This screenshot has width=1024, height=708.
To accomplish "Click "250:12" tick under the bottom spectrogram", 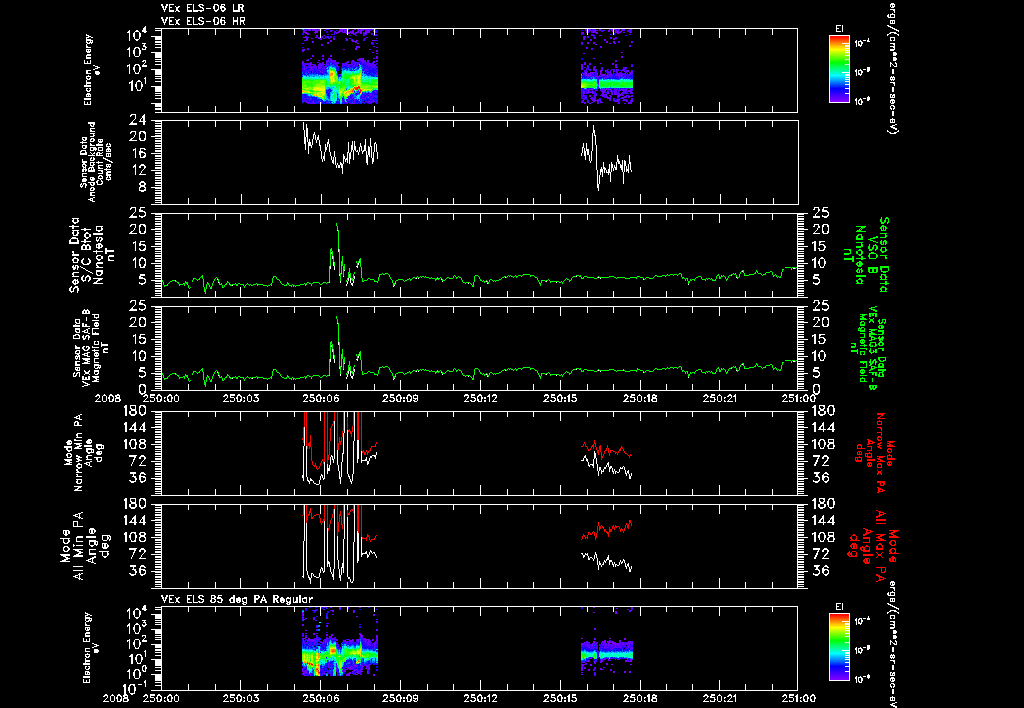I will point(480,698).
